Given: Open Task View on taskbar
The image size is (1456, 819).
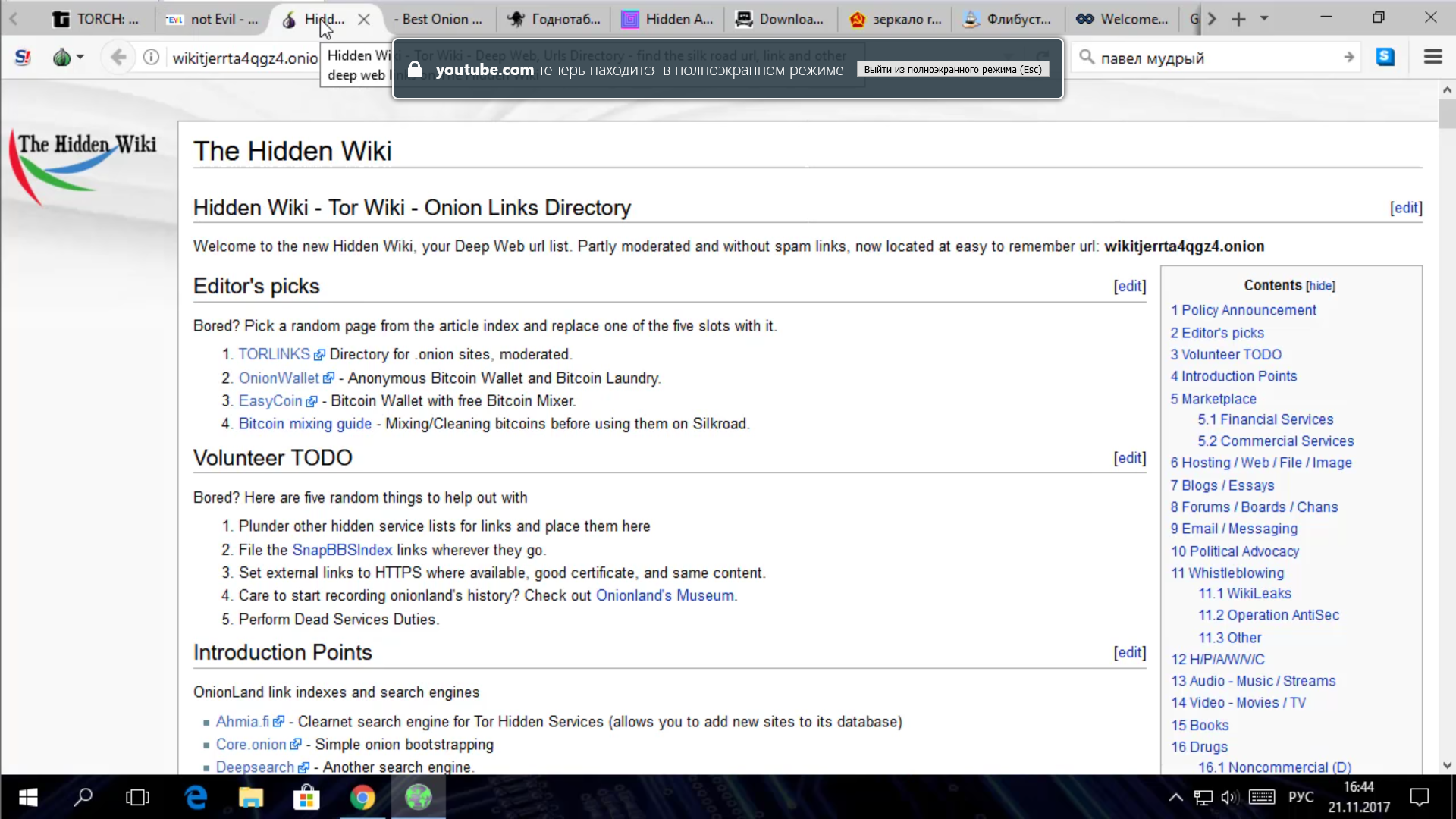Looking at the screenshot, I should (137, 797).
